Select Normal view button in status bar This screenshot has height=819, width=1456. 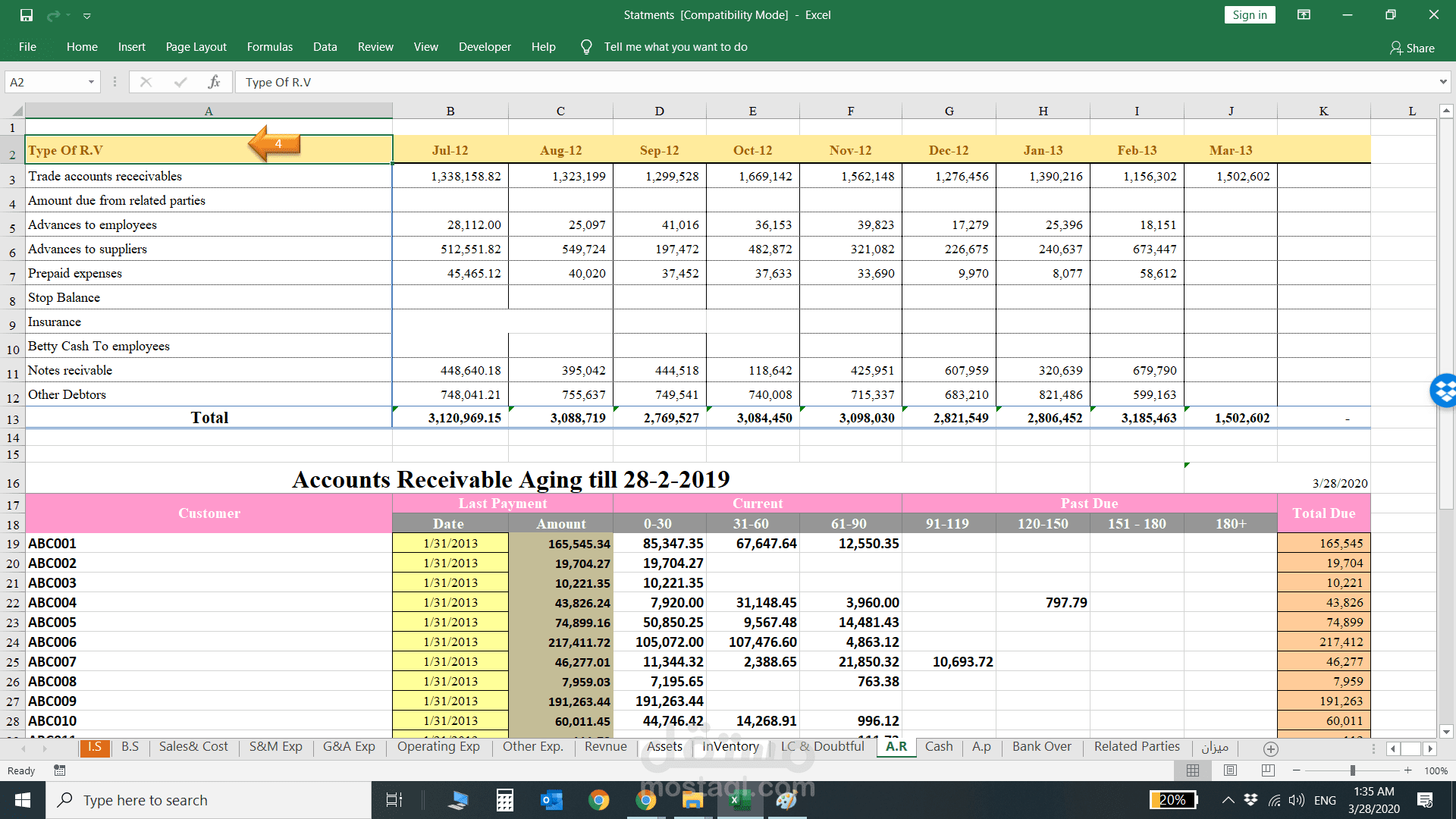click(1193, 770)
